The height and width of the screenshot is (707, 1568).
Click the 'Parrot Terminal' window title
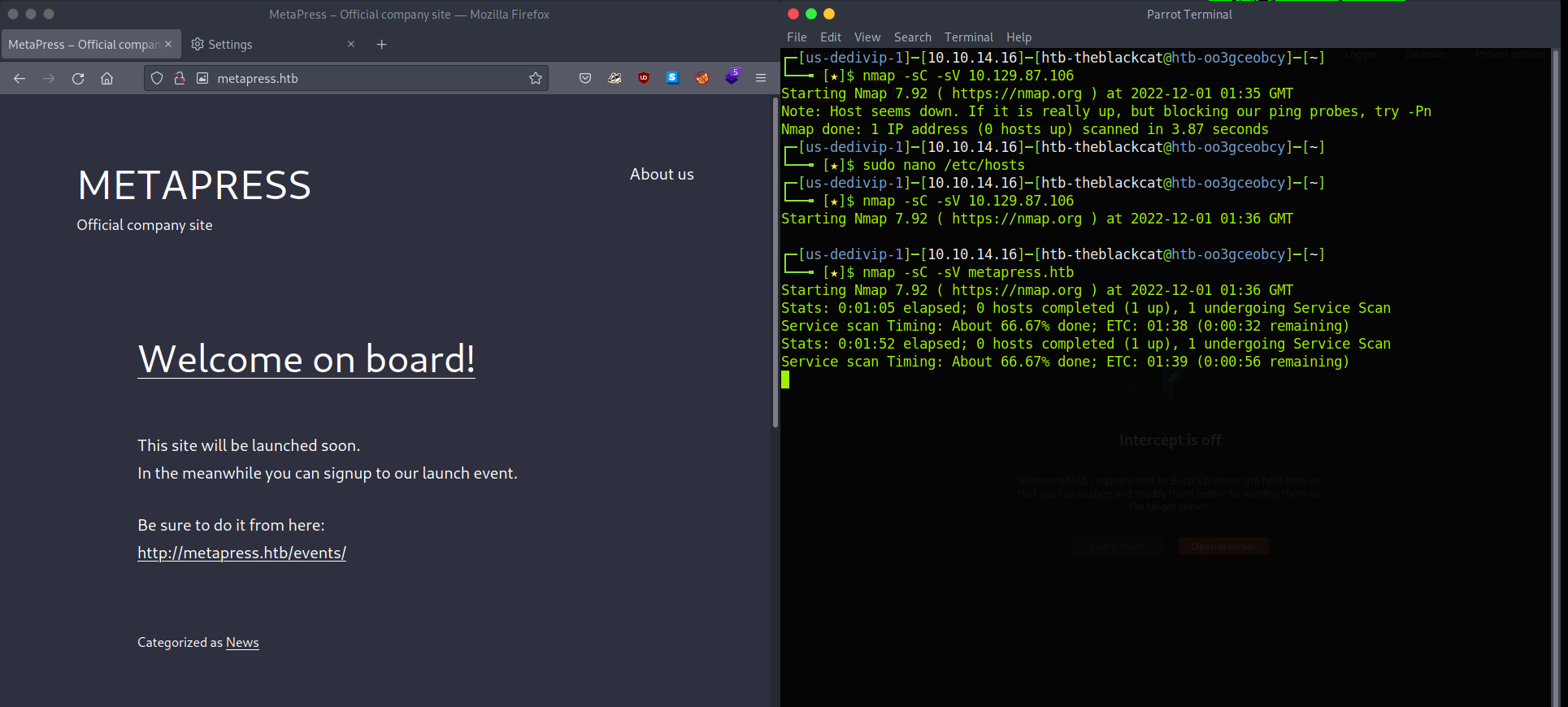1189,15
